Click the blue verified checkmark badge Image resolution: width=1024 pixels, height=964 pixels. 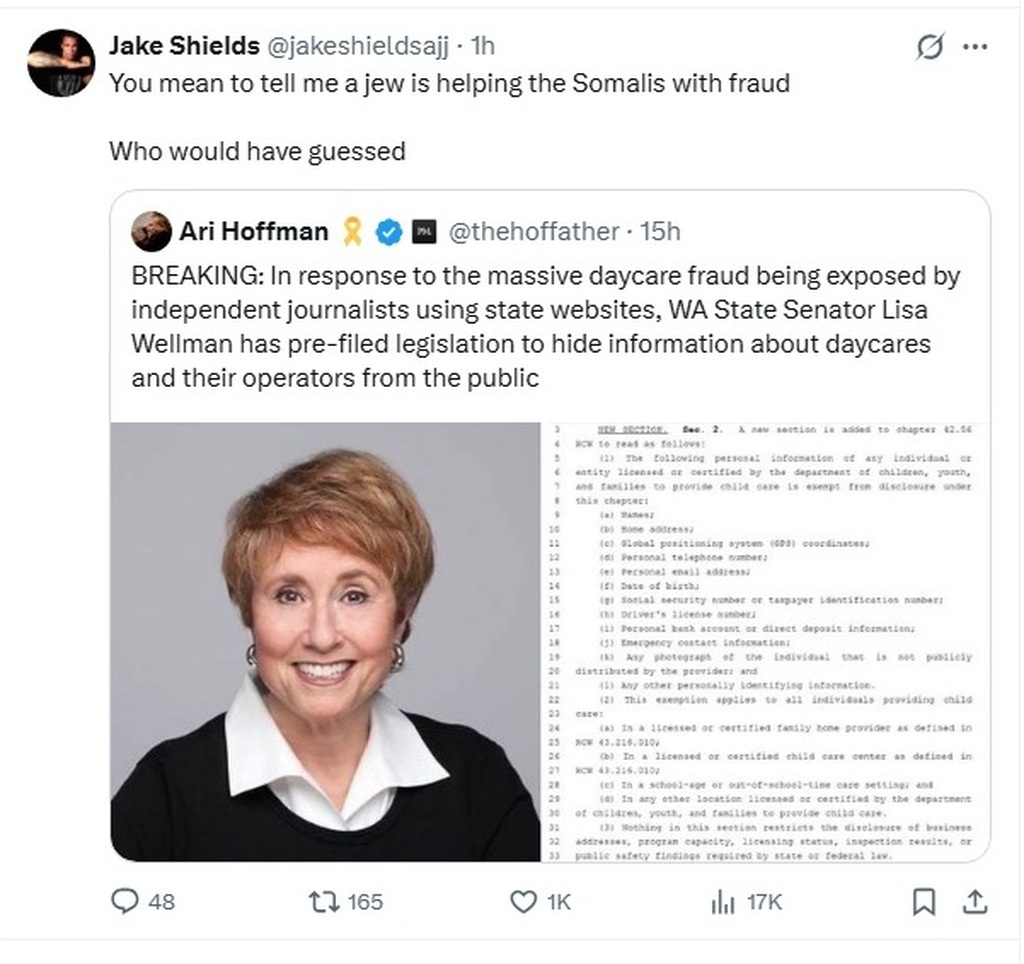coord(387,232)
